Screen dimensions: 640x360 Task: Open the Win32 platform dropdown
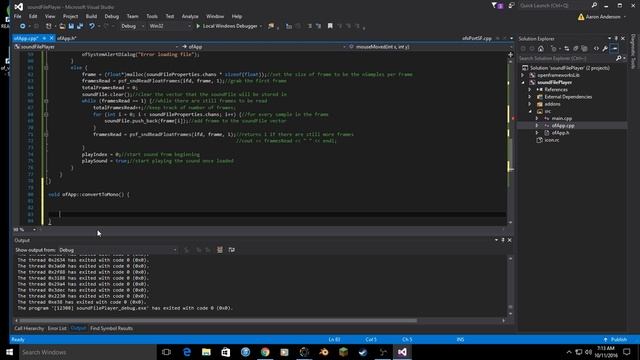(169, 26)
